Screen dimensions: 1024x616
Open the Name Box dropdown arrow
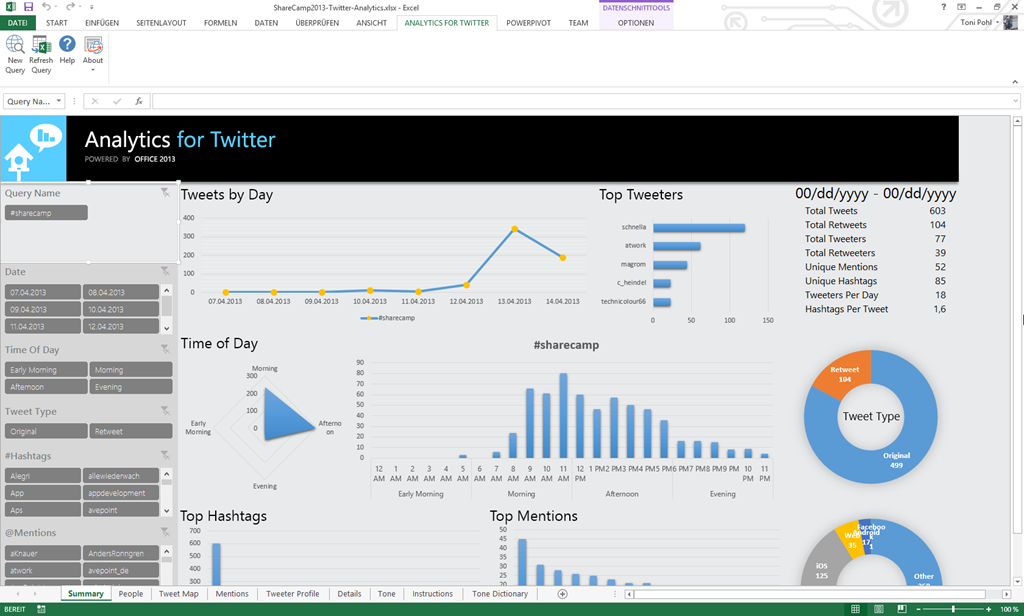pyautogui.click(x=59, y=101)
